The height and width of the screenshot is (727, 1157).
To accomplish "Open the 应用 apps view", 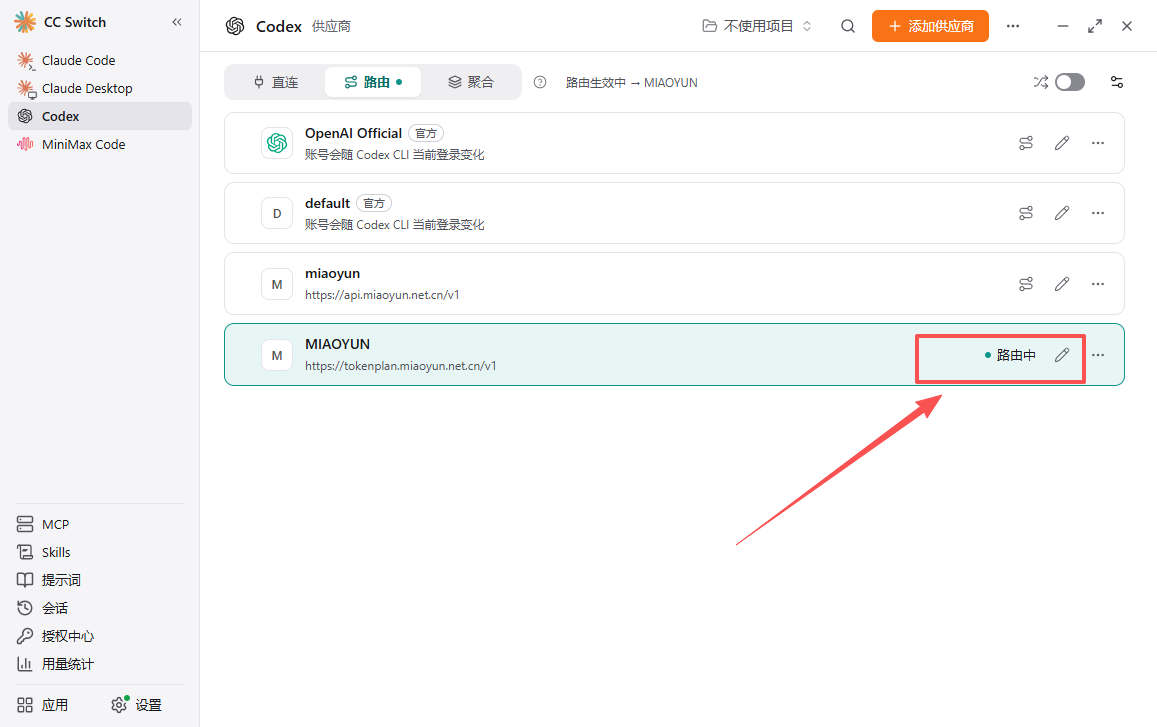I will pos(42,705).
